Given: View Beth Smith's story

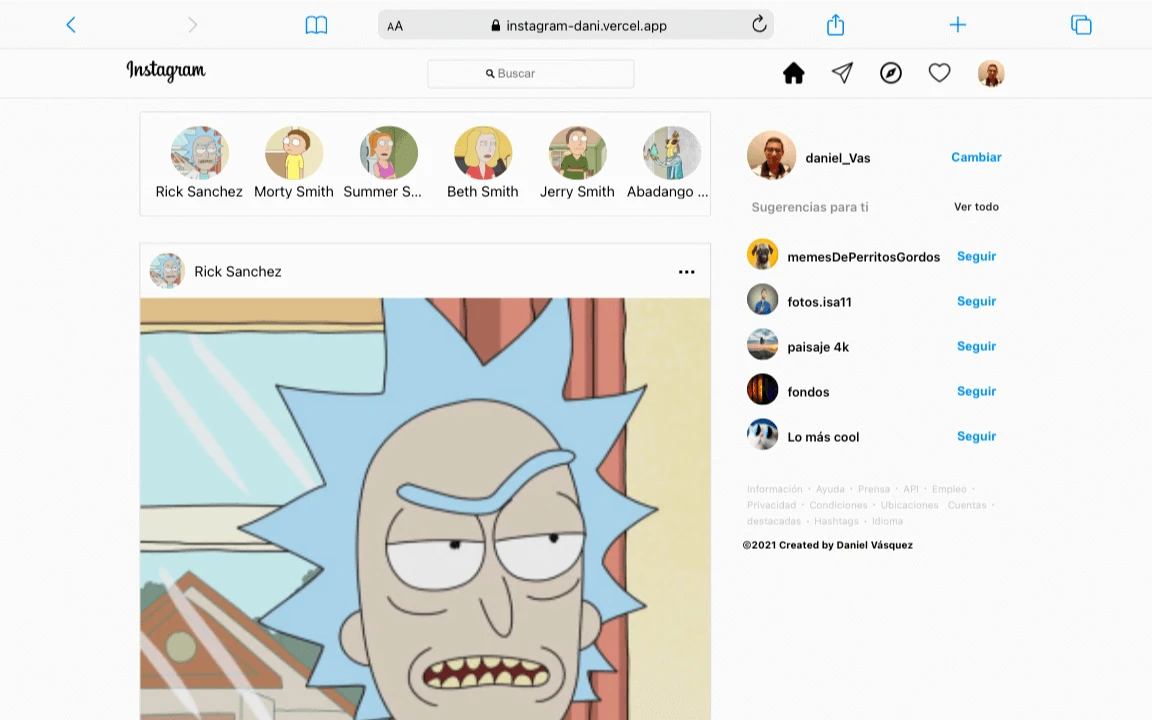Looking at the screenshot, I should 483,152.
